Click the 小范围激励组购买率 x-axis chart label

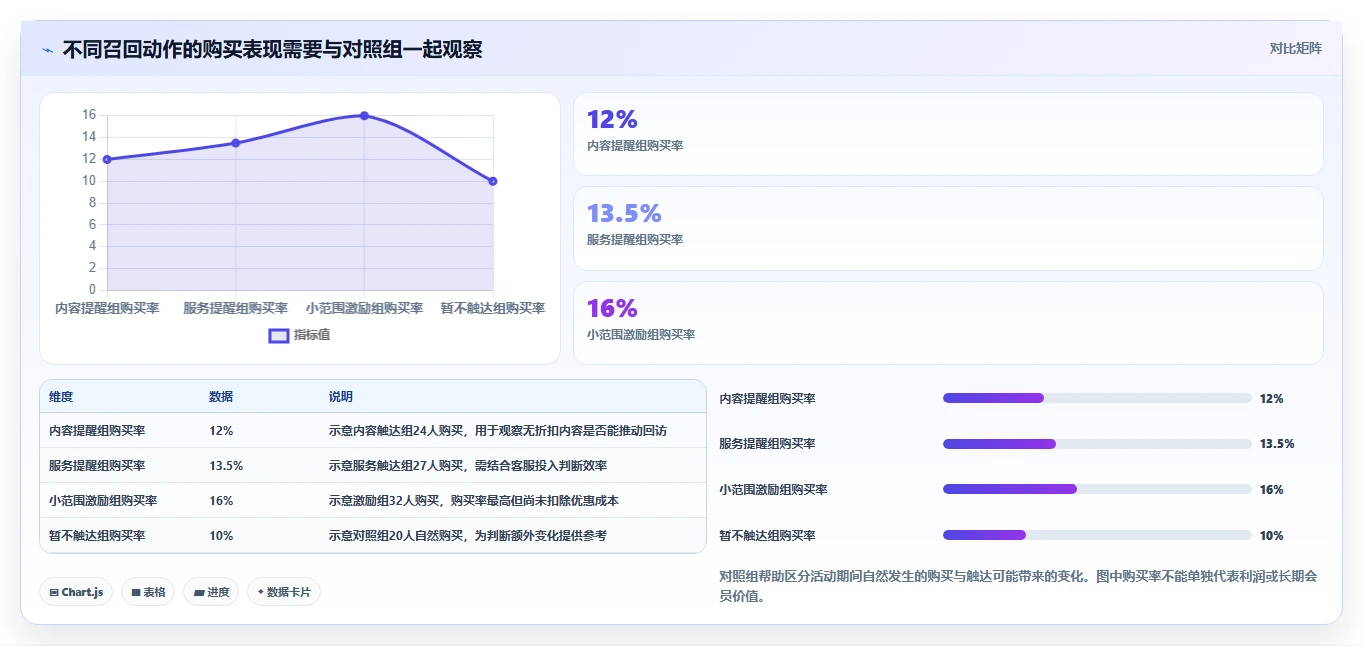(x=364, y=308)
